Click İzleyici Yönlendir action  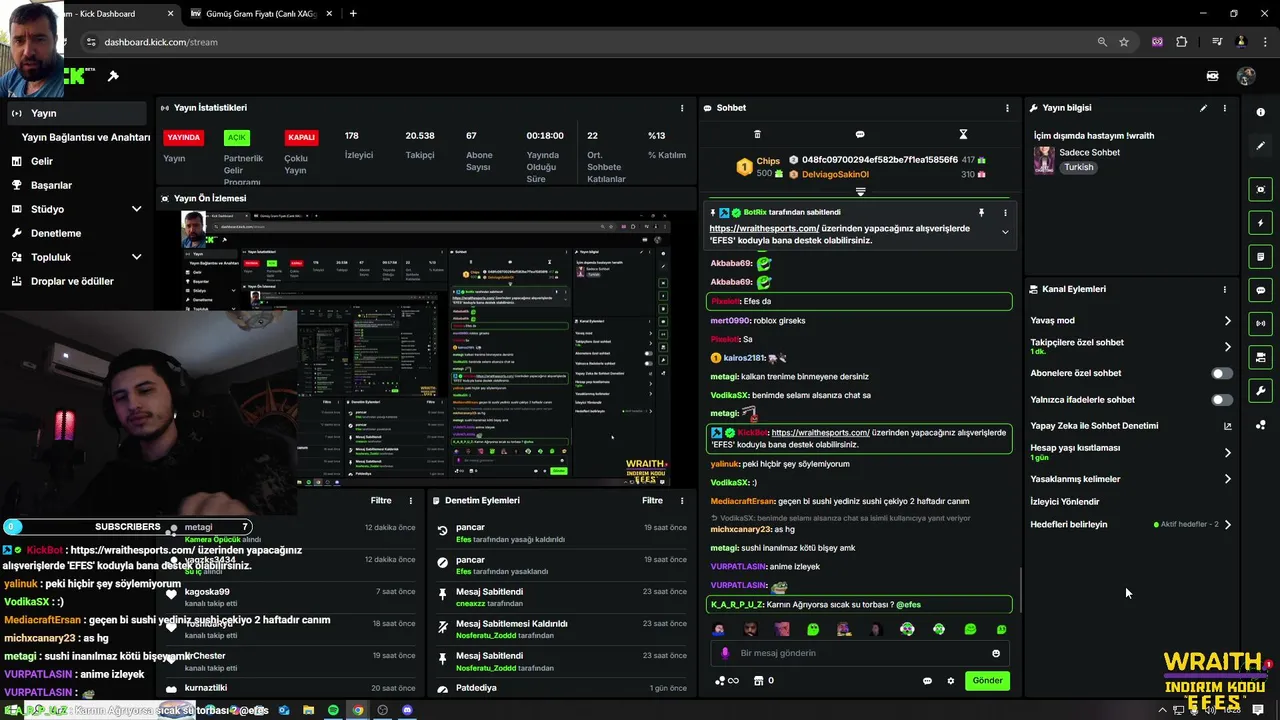(x=1065, y=502)
